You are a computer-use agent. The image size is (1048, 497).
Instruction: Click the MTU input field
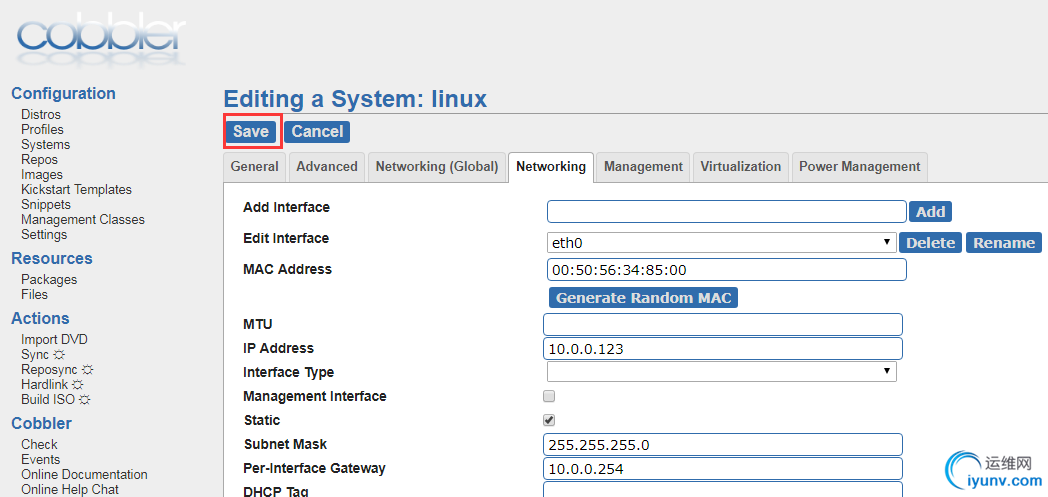coord(723,325)
